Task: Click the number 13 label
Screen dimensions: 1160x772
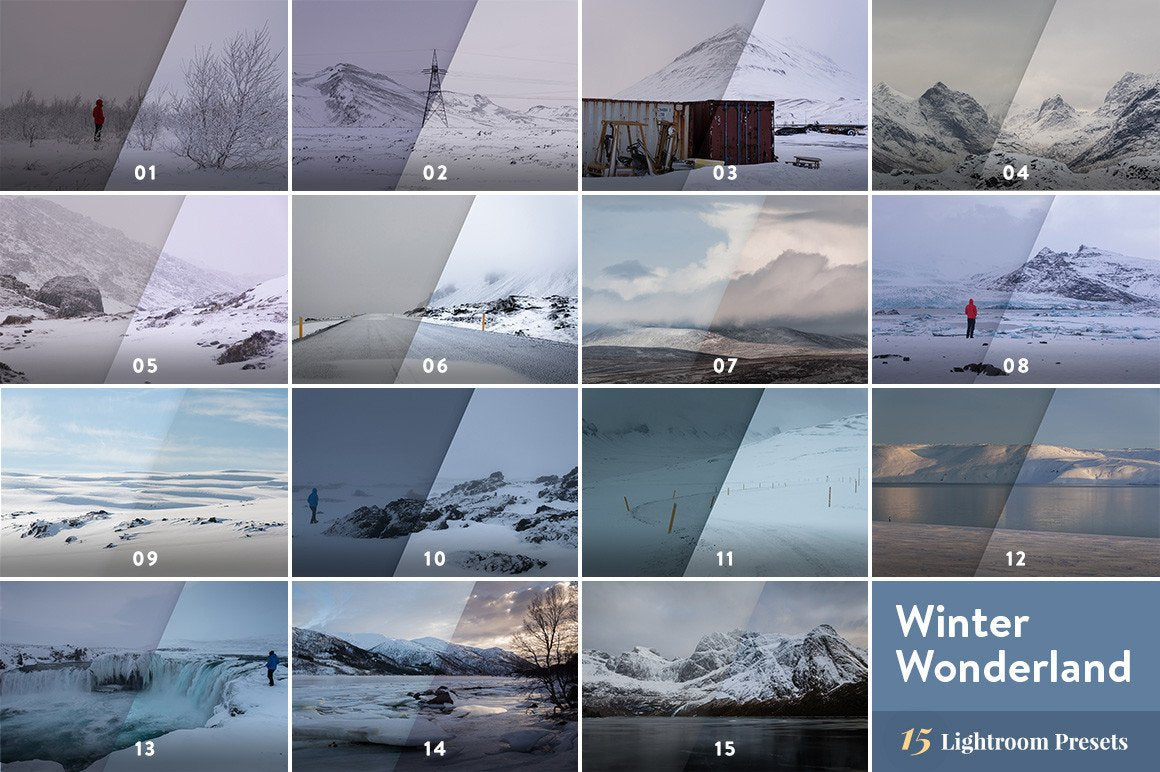Action: (x=145, y=748)
